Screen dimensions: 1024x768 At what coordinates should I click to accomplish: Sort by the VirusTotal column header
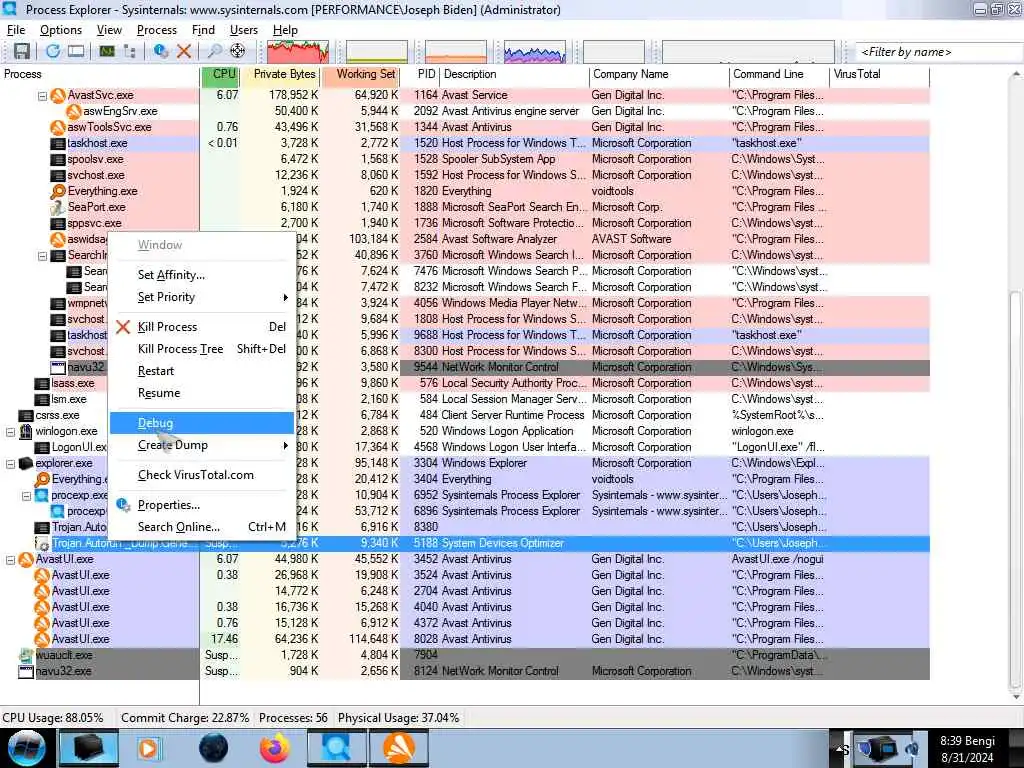point(880,74)
